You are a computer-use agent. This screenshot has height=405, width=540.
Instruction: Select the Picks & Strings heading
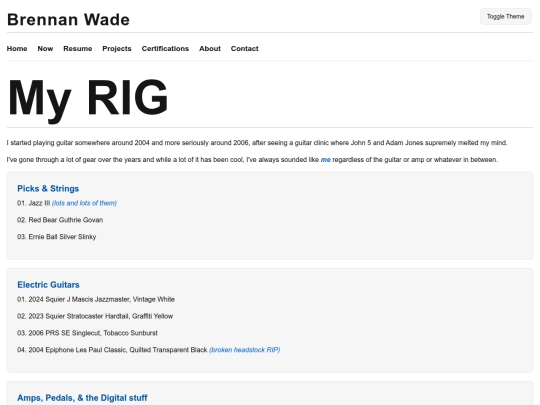click(48, 188)
